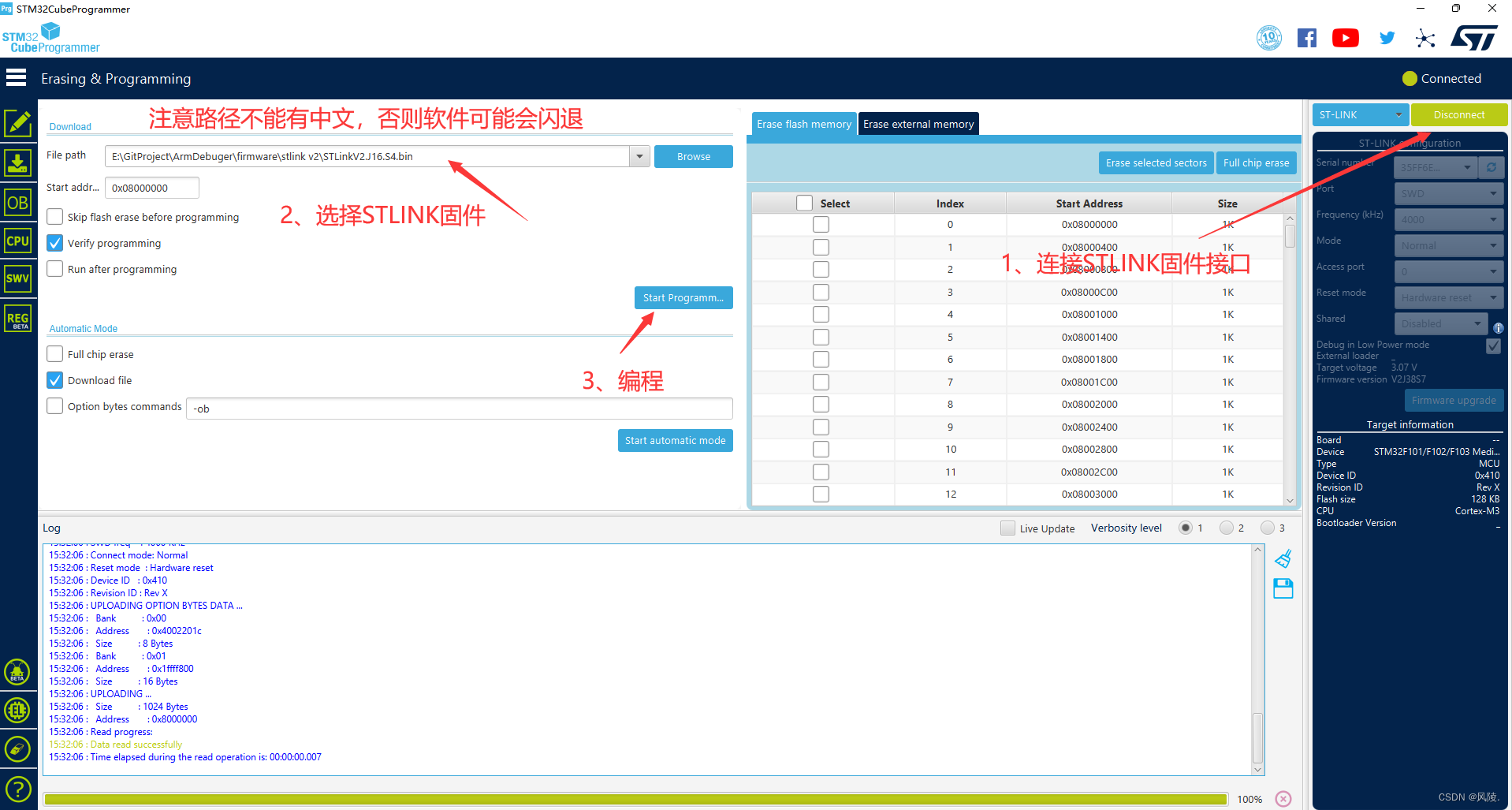Click the sector table vertical scrollbar
The height and width of the screenshot is (810, 1512).
1290,359
